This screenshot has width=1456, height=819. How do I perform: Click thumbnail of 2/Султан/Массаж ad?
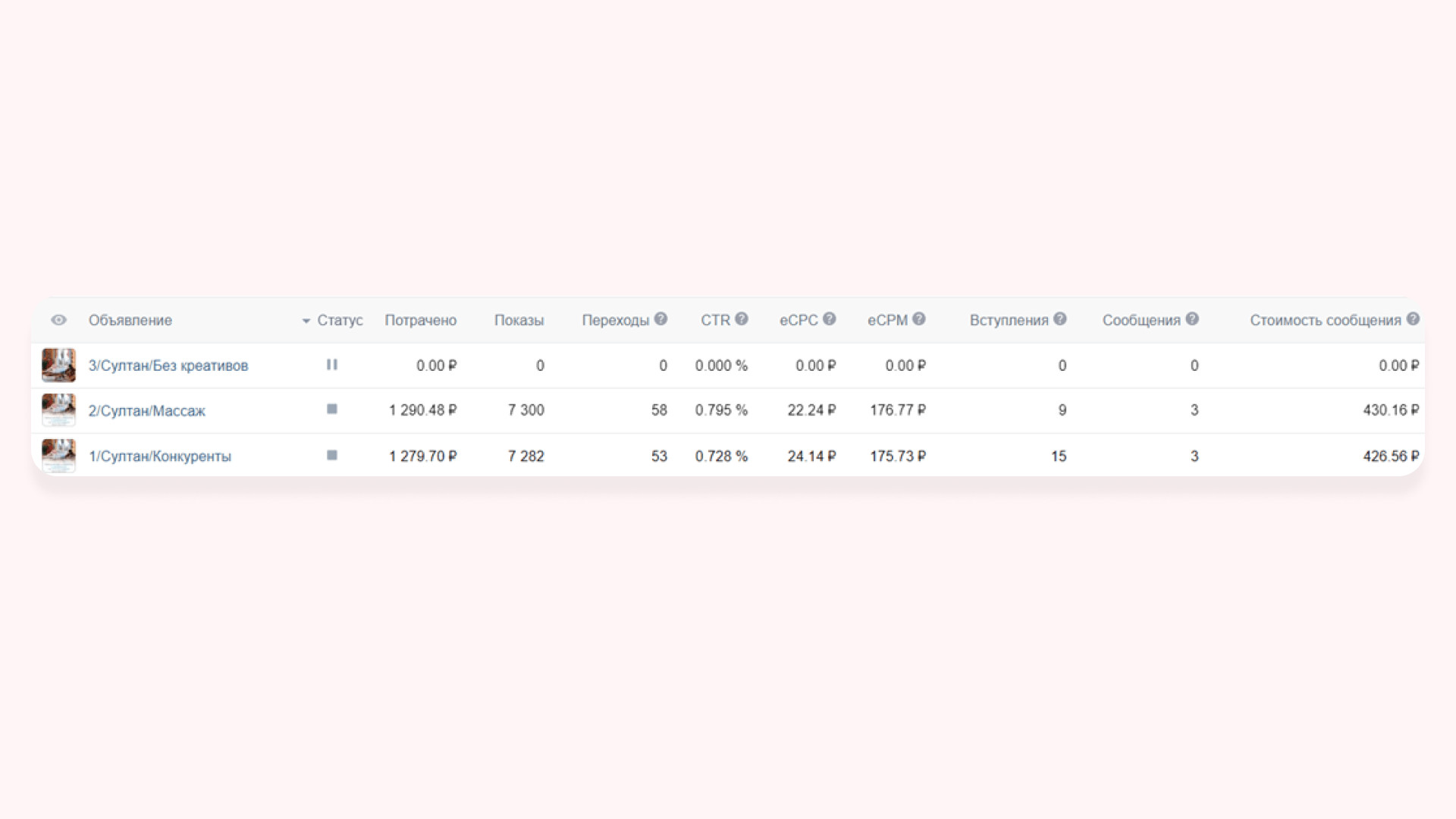tap(58, 410)
